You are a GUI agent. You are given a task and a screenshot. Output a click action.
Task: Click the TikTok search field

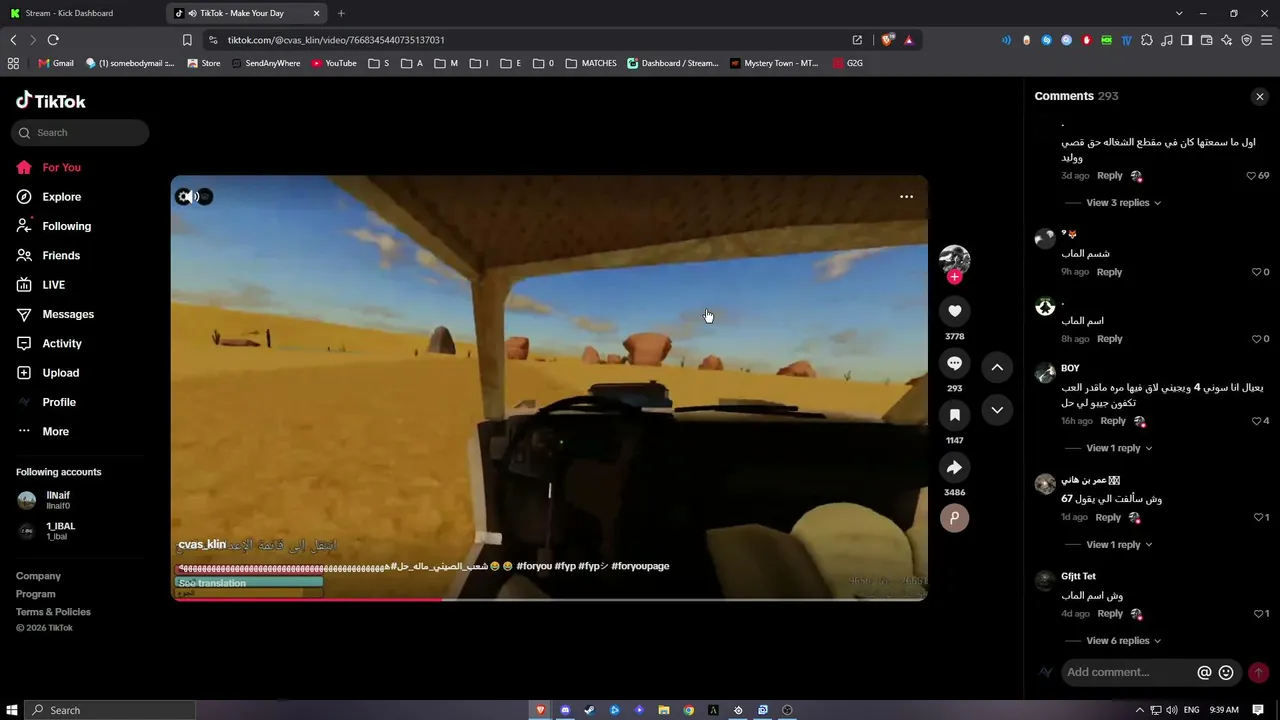click(80, 133)
